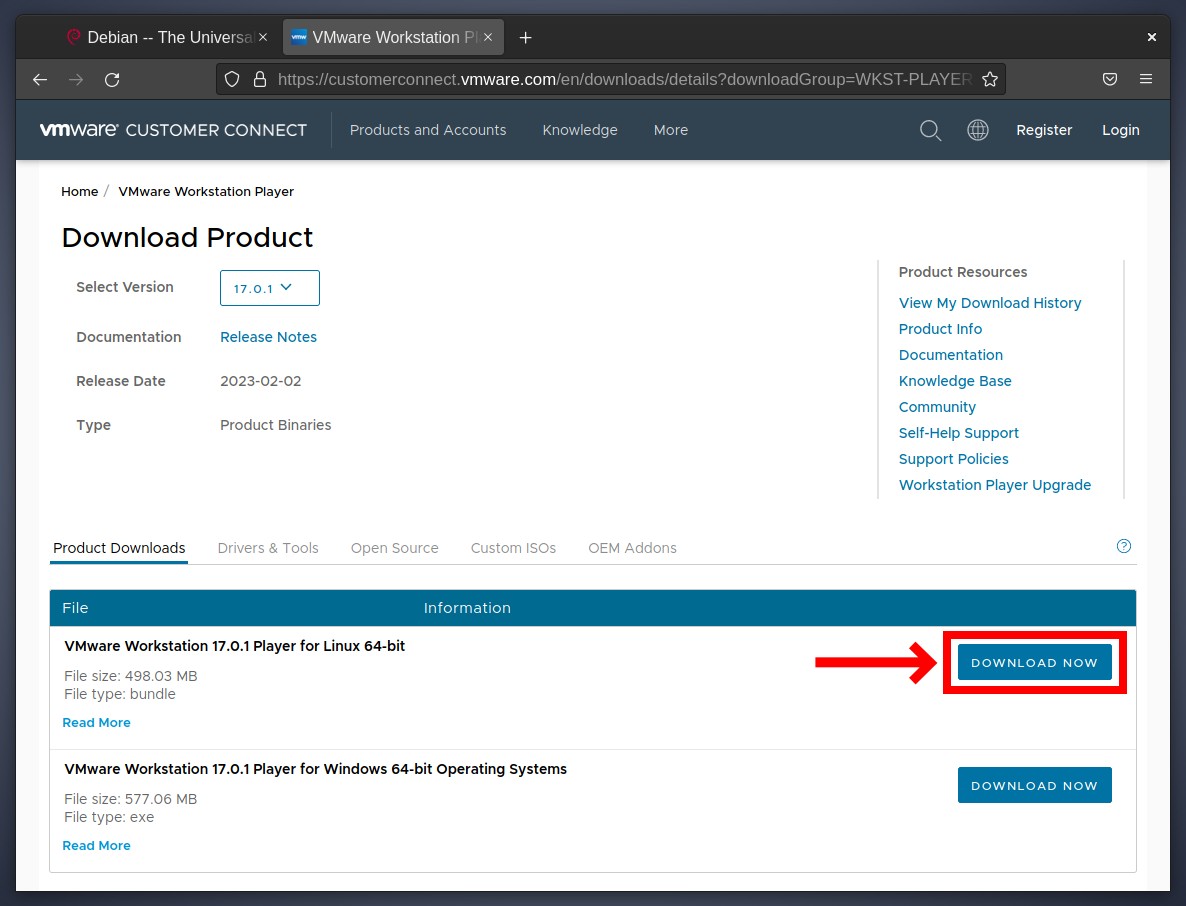Click 'VMware Workstation 17.0.1 Player for Linux 64-bit' title
This screenshot has height=906, width=1186.
pos(234,646)
